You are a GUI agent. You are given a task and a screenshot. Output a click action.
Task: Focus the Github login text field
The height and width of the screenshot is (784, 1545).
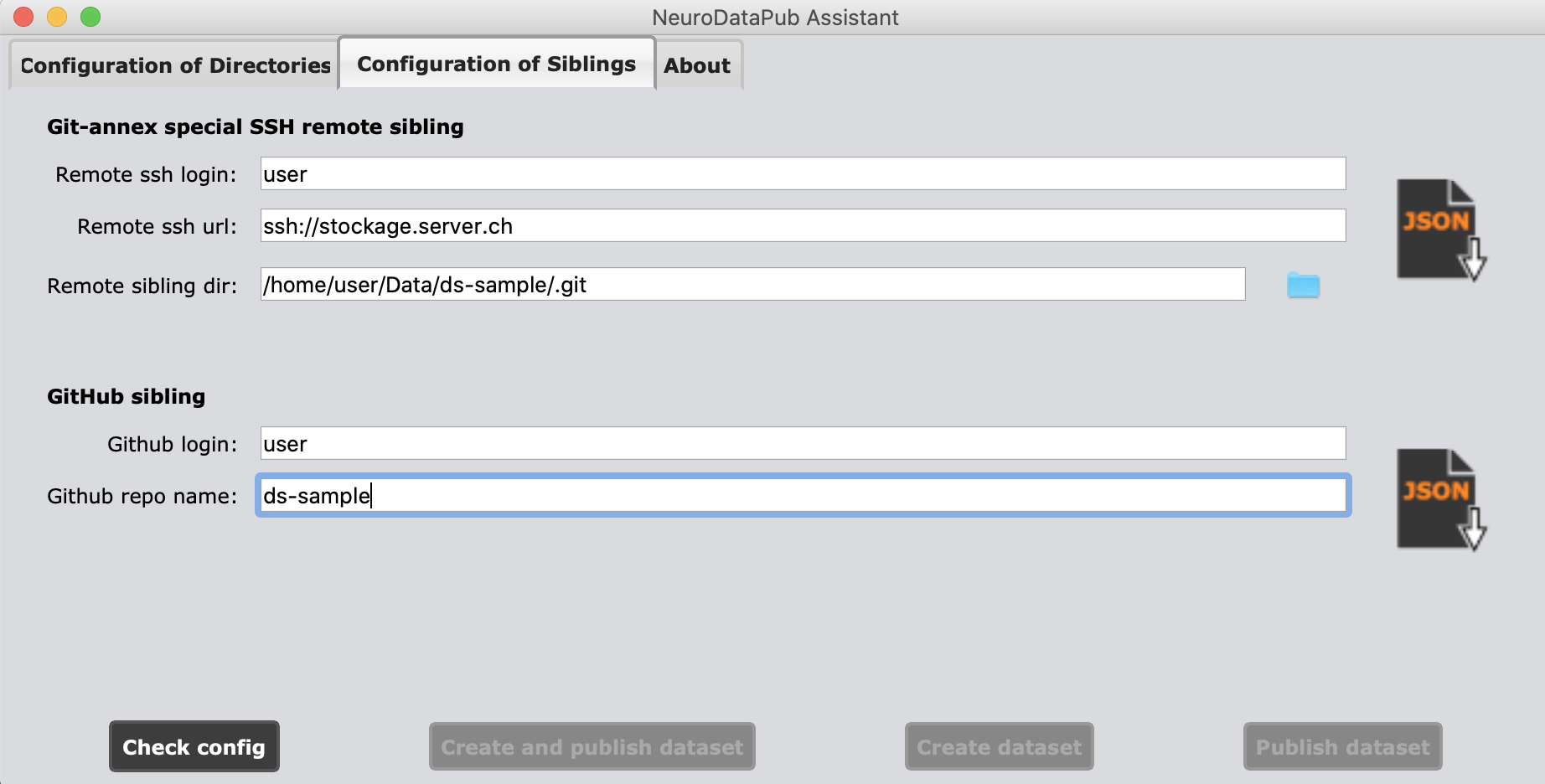click(803, 444)
